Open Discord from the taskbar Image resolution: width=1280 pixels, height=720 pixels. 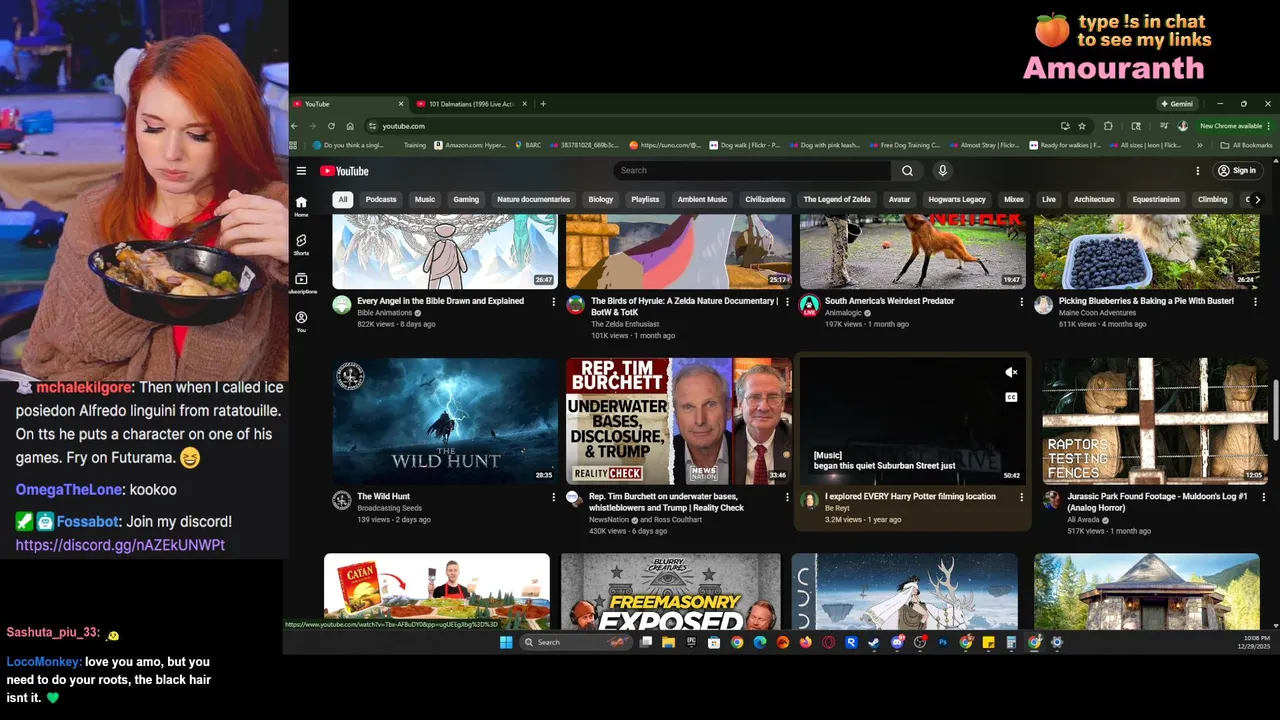[898, 642]
